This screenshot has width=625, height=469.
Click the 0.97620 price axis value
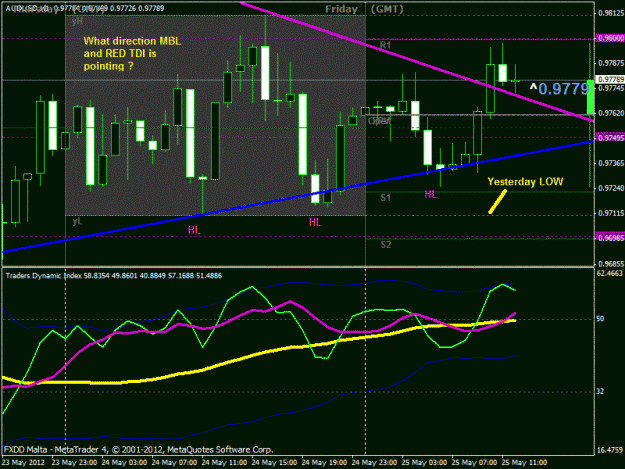(611, 114)
